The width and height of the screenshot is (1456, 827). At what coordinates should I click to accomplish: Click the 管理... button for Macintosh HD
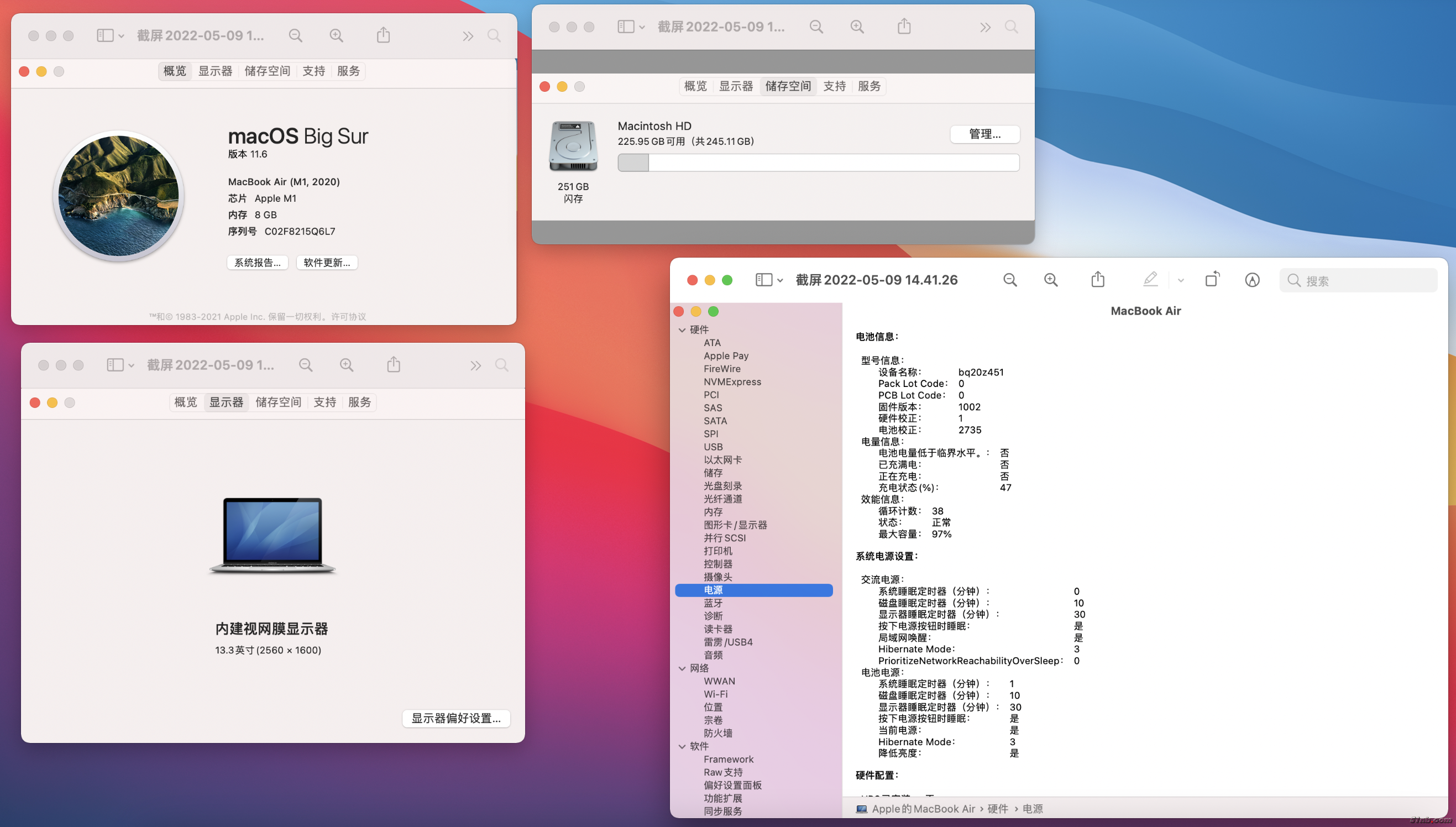coord(984,134)
